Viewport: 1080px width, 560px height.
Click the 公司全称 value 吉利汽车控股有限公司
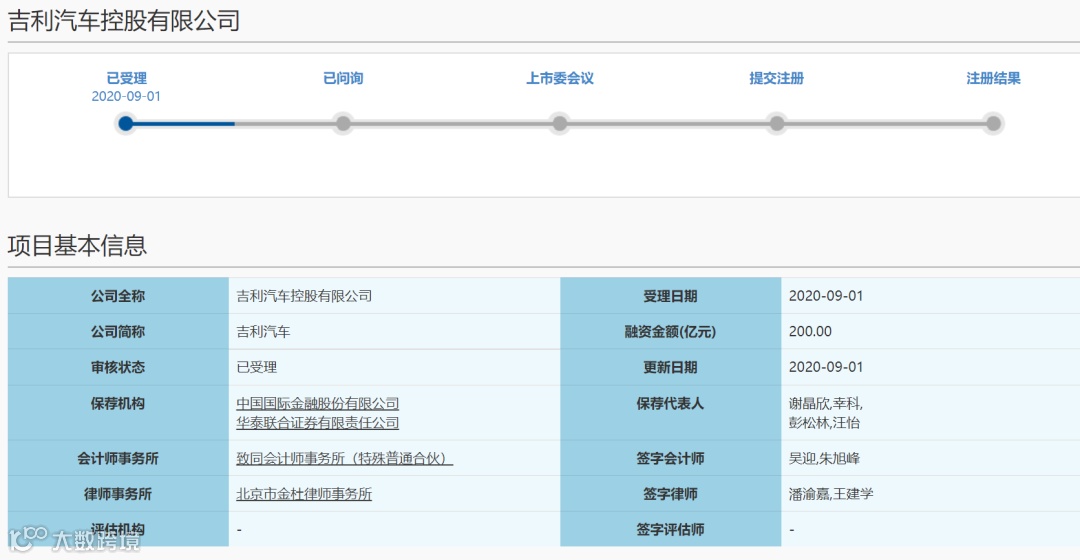(x=304, y=296)
